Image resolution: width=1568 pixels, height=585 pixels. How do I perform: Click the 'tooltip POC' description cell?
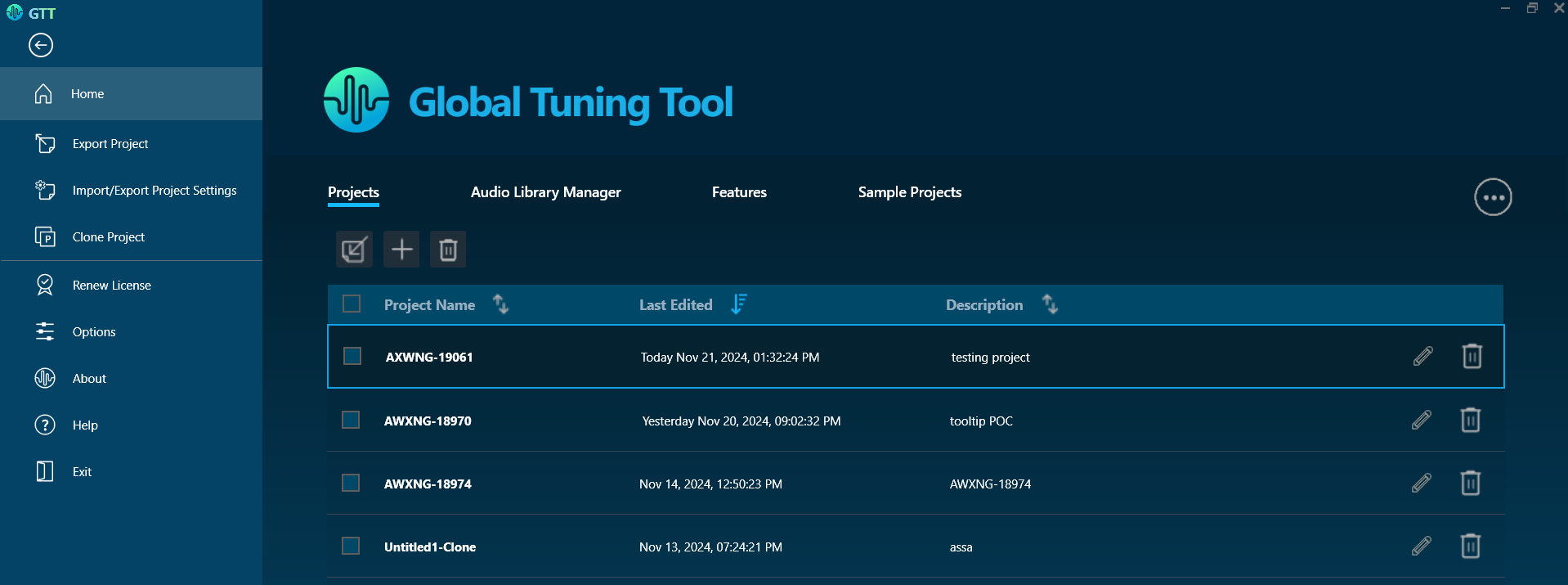coord(981,421)
